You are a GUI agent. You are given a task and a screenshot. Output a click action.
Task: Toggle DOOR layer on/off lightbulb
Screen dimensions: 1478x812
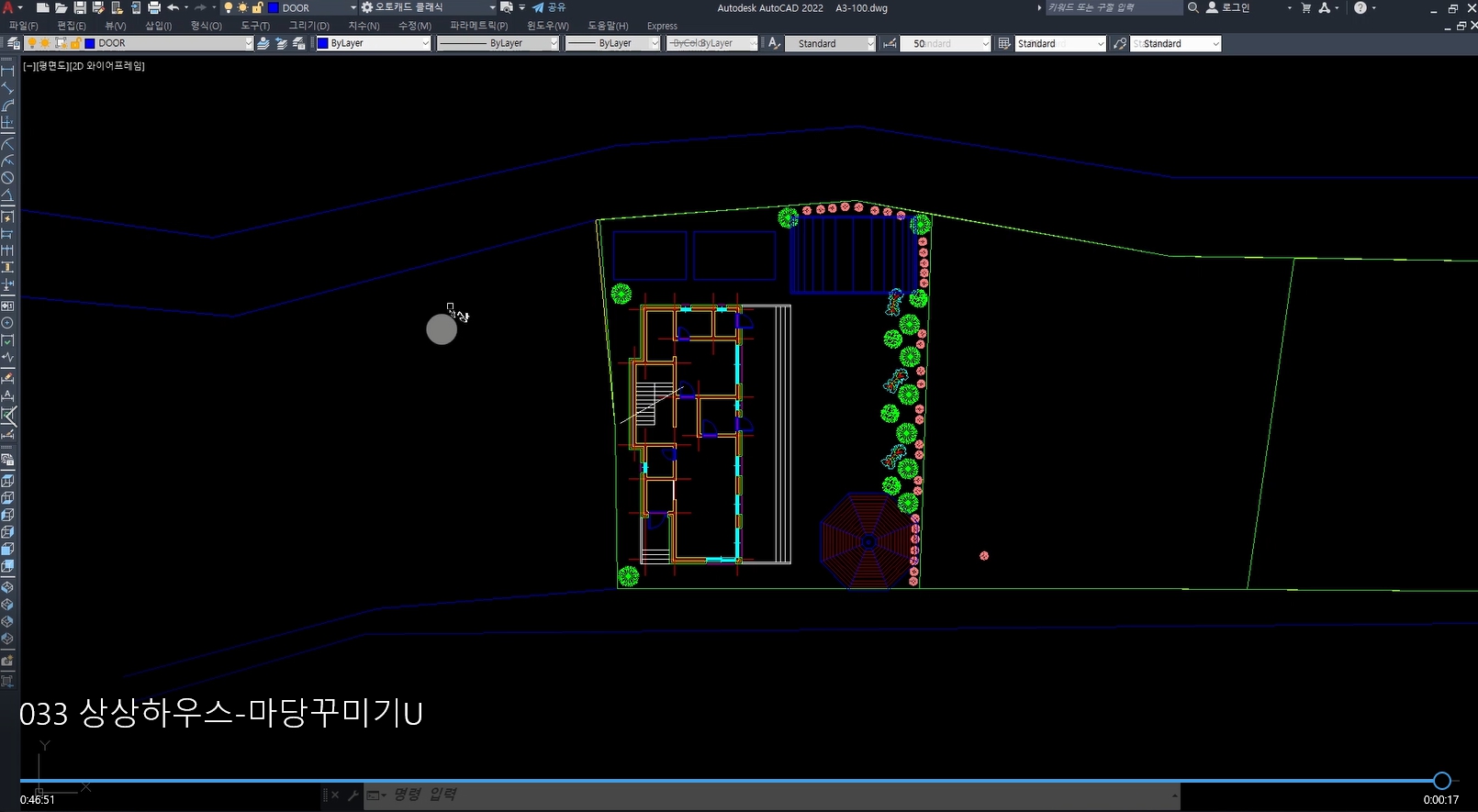tap(32, 43)
